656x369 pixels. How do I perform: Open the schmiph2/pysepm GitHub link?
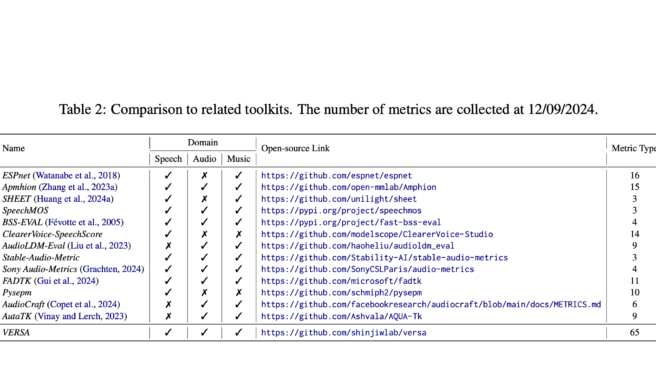point(341,293)
